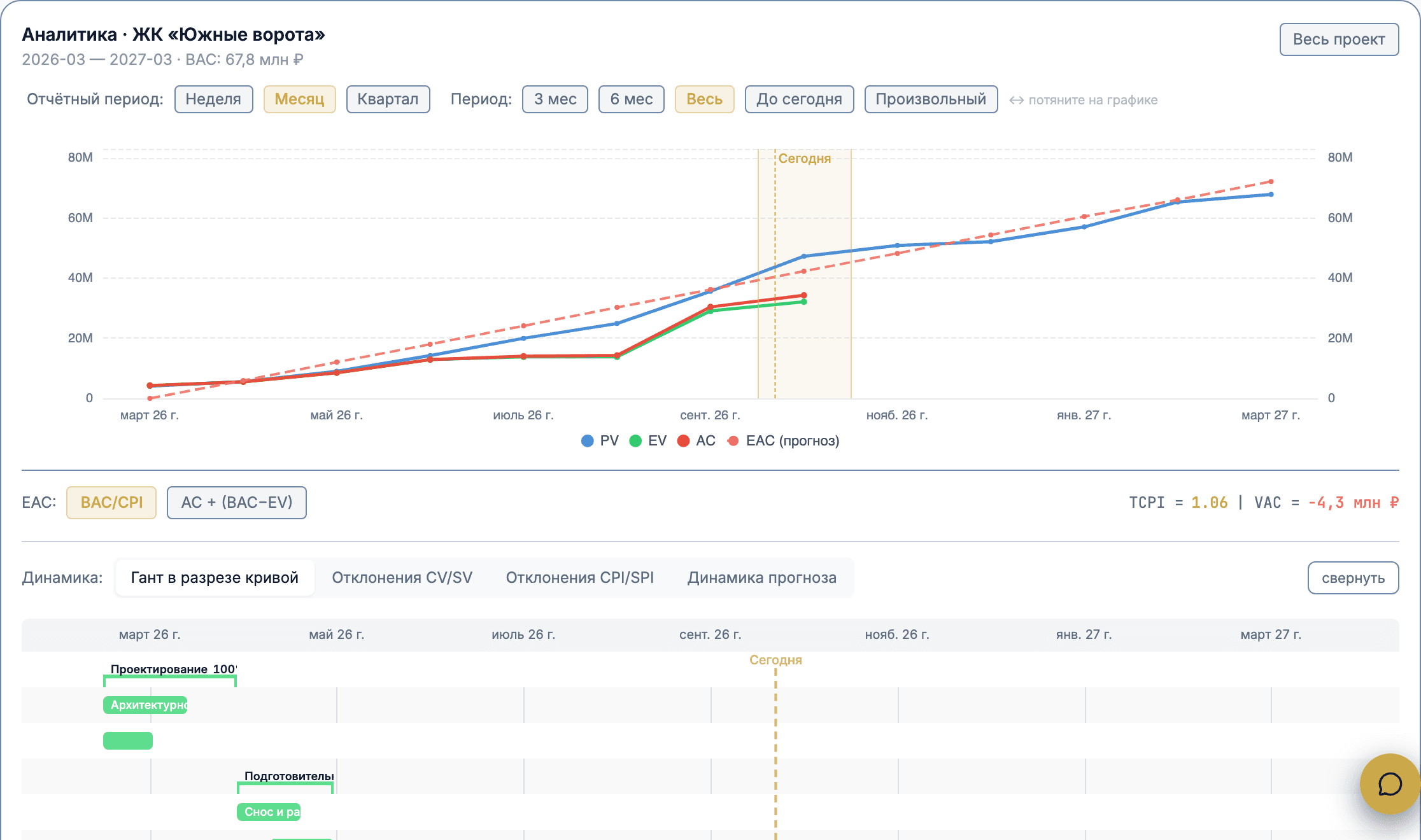The image size is (1421, 840).
Task: Click the first PV point, март 26
Action: (150, 386)
